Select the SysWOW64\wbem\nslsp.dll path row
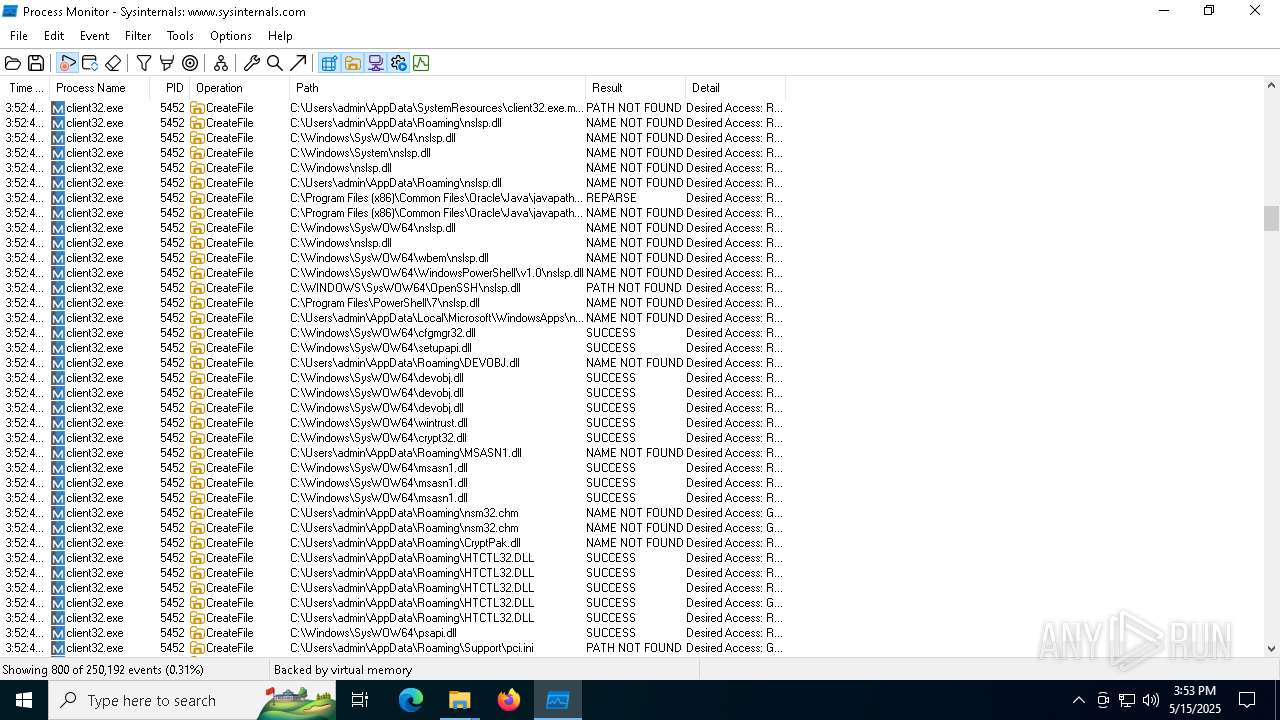This screenshot has height=720, width=1280. tap(393, 258)
